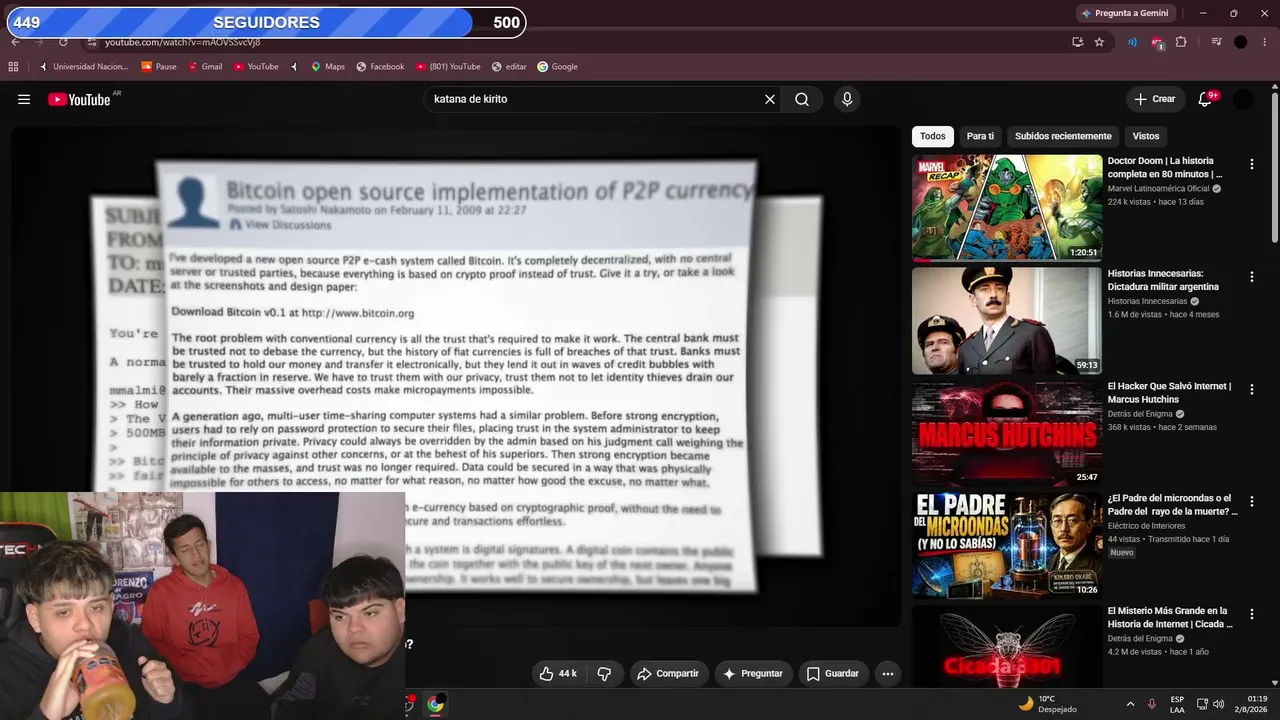The width and height of the screenshot is (1280, 720).
Task: Open YouTube notifications bell
Action: coord(1205,99)
